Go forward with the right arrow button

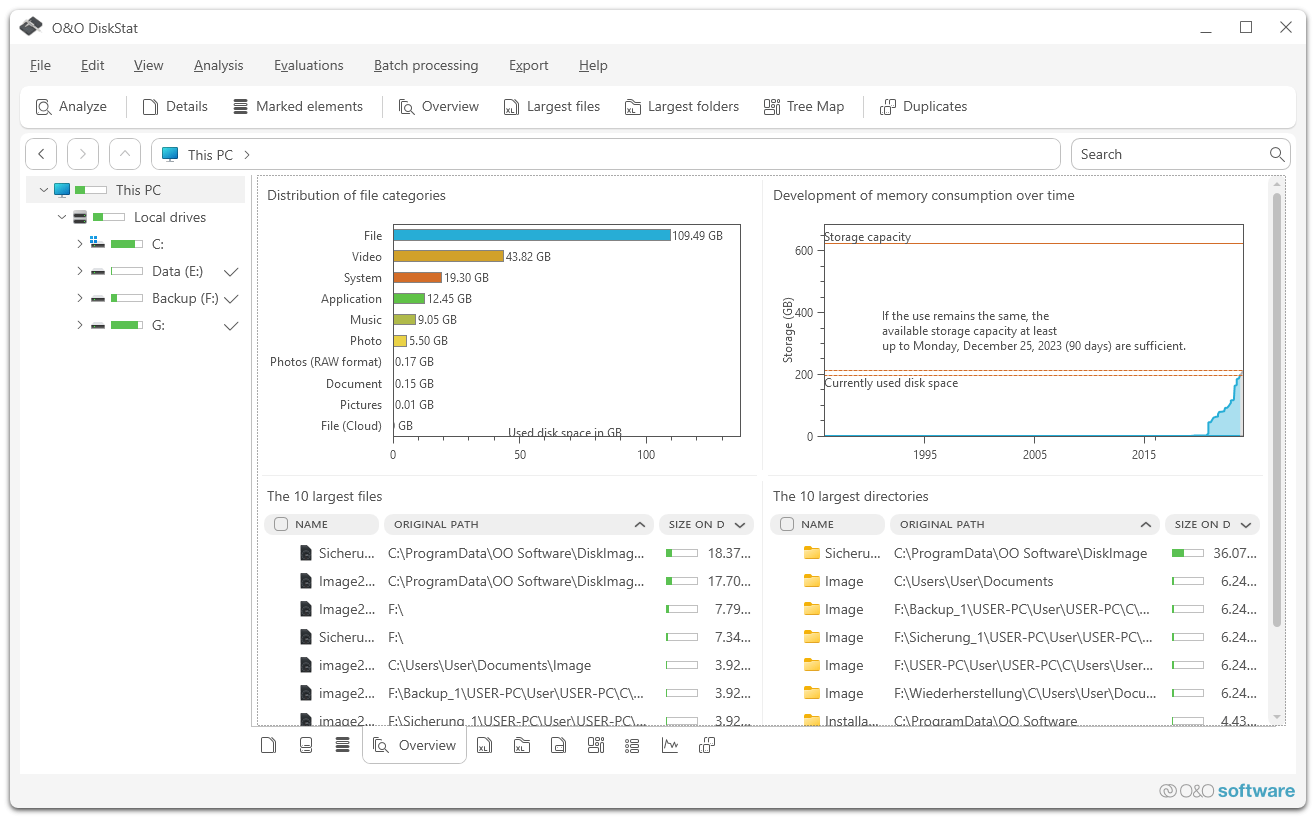point(83,154)
